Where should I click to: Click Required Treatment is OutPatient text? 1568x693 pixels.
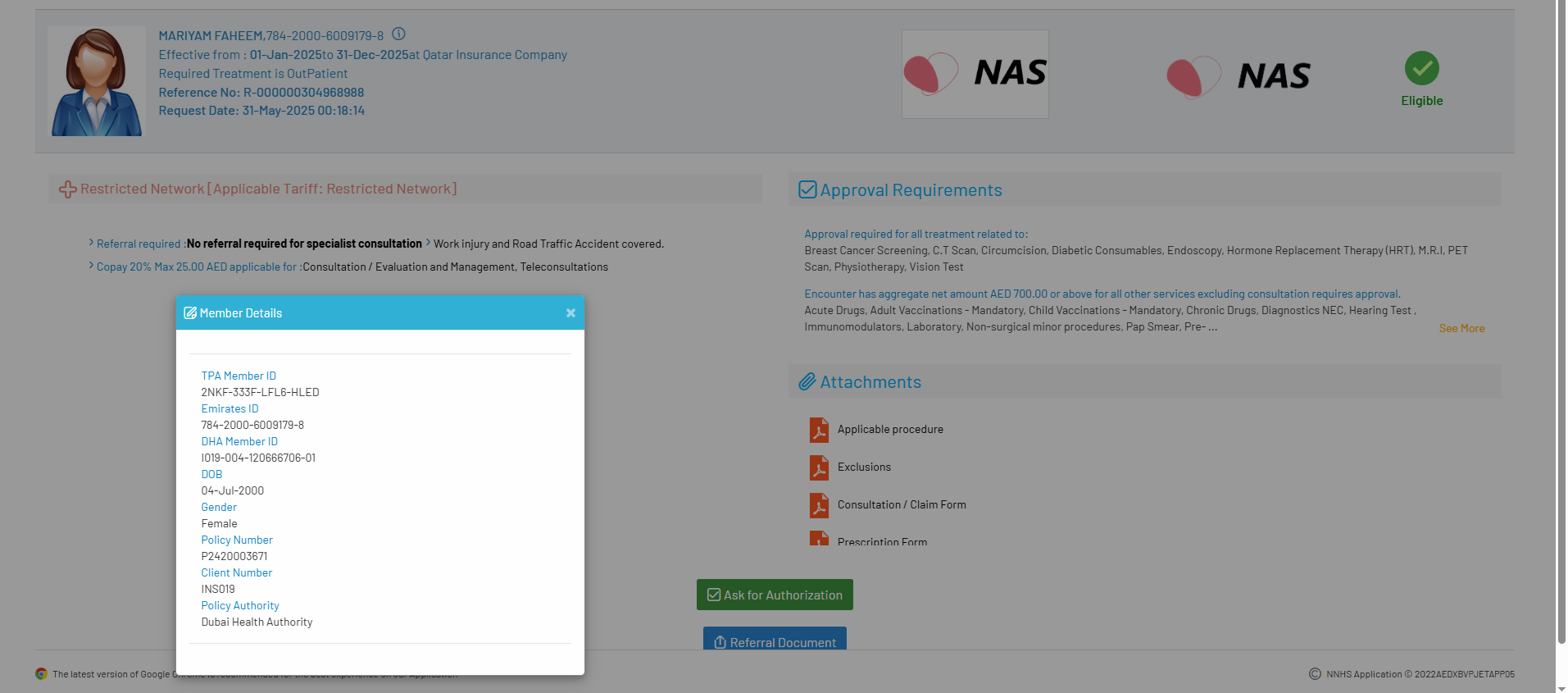[x=253, y=74]
